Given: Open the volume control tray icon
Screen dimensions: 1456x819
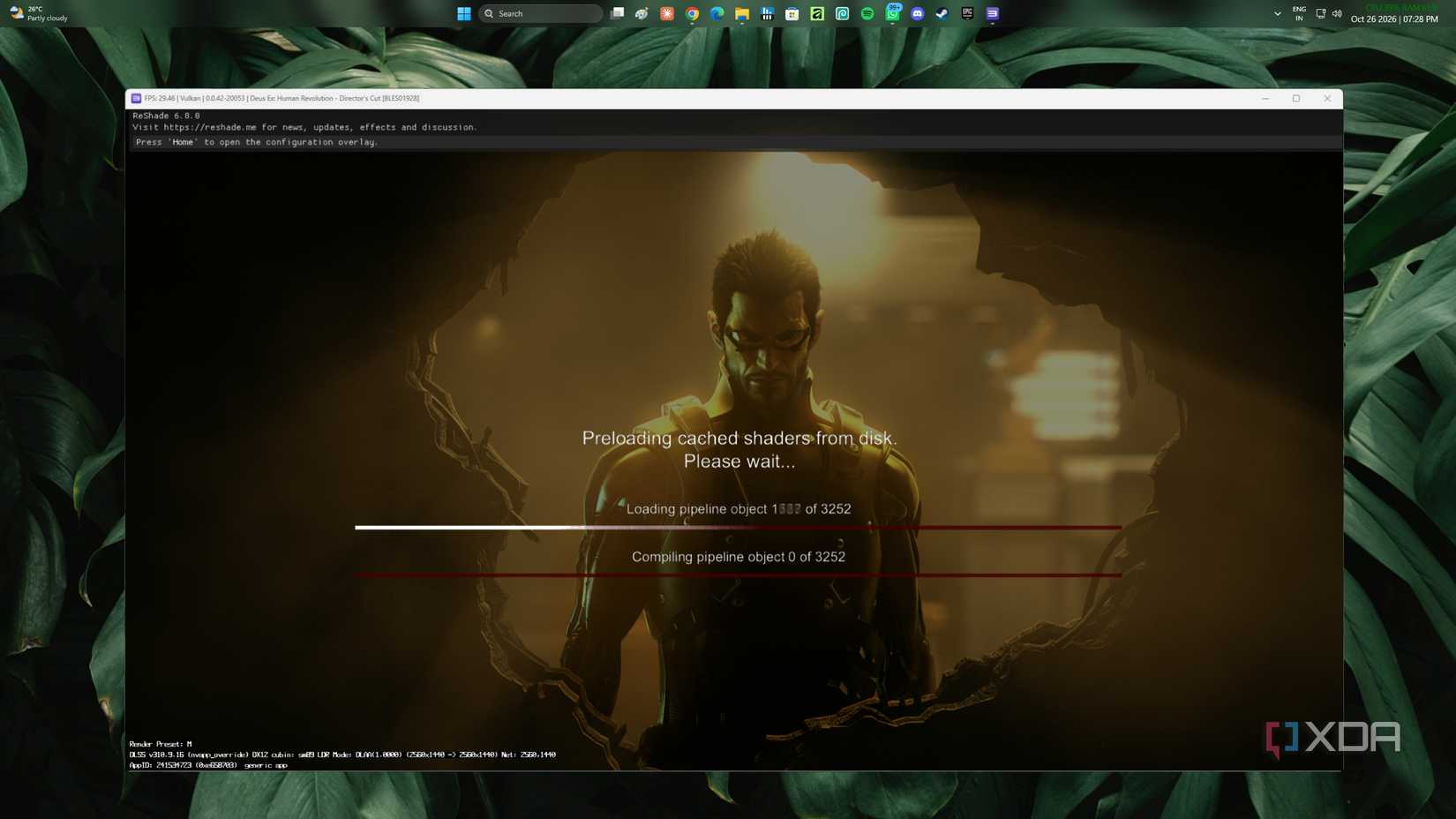Looking at the screenshot, I should pyautogui.click(x=1337, y=13).
